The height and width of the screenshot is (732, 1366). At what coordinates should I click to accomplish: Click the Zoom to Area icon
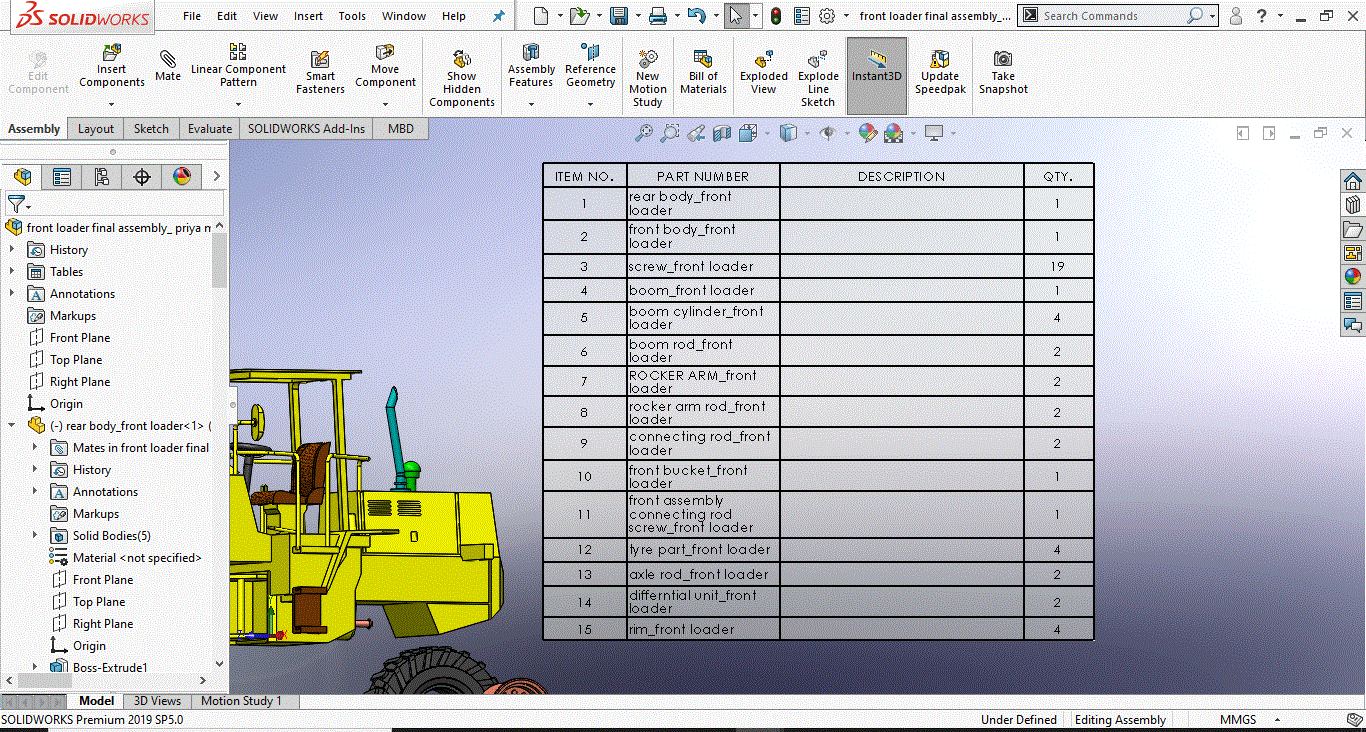(670, 133)
